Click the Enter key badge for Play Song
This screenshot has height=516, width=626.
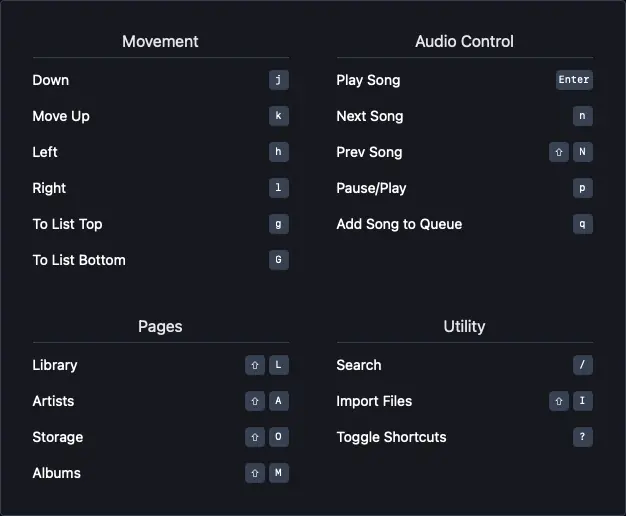pyautogui.click(x=574, y=80)
